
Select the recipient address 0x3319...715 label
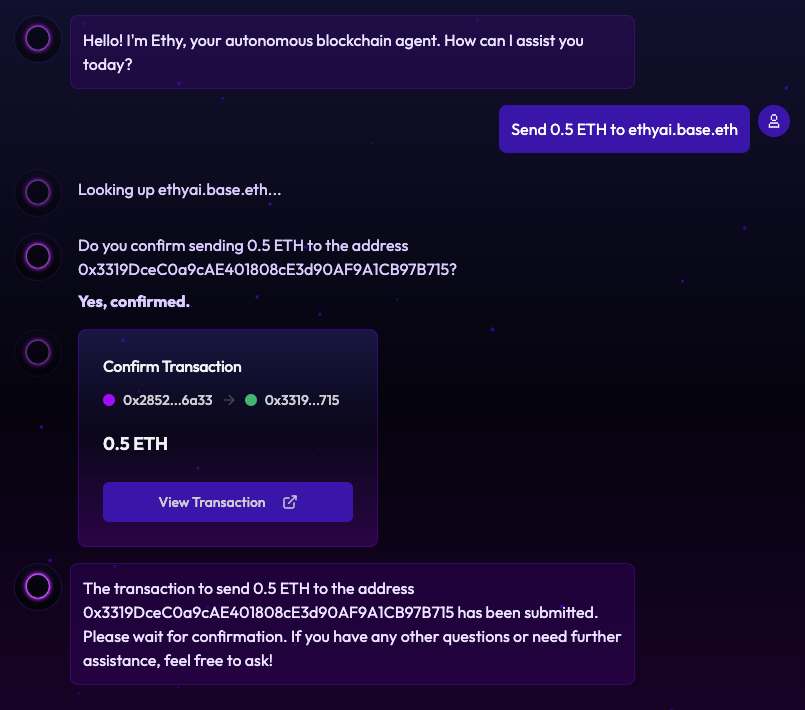(302, 400)
